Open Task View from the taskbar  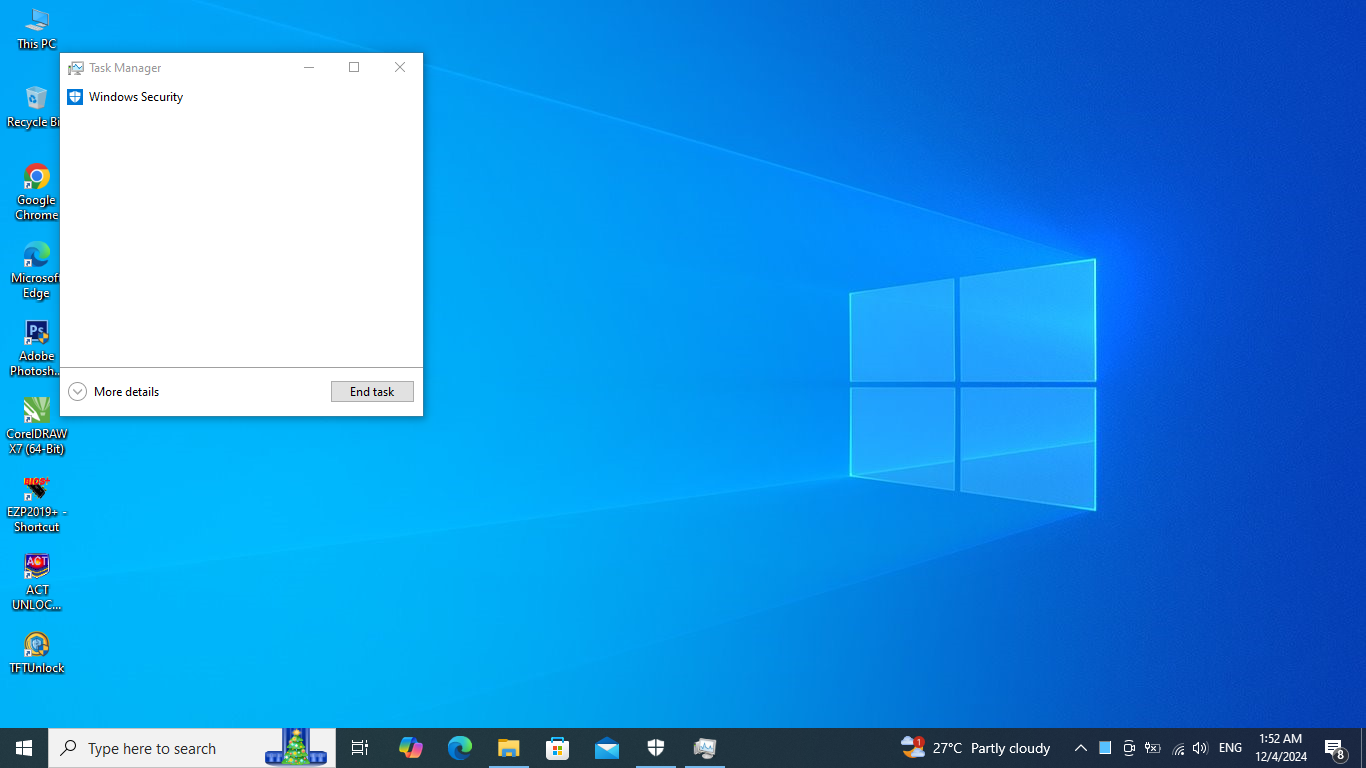click(360, 748)
